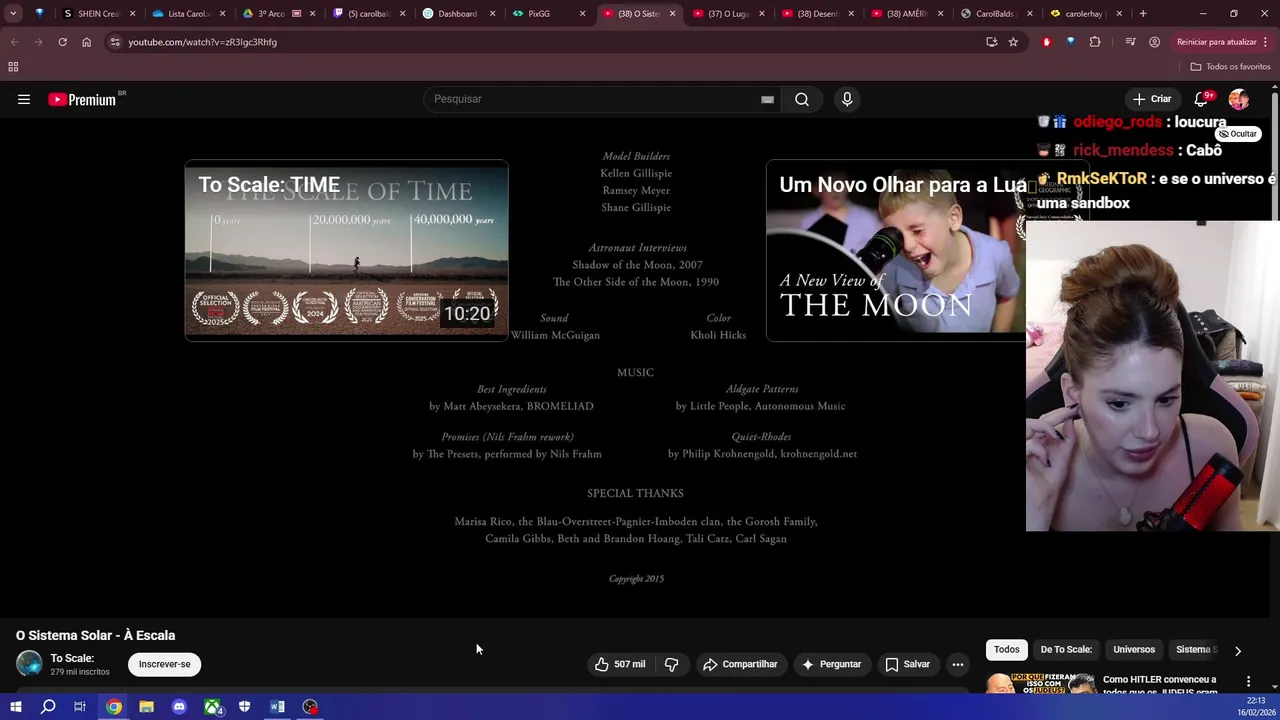This screenshot has width=1280, height=720.
Task: Start voice search with the microphone icon
Action: (x=847, y=99)
